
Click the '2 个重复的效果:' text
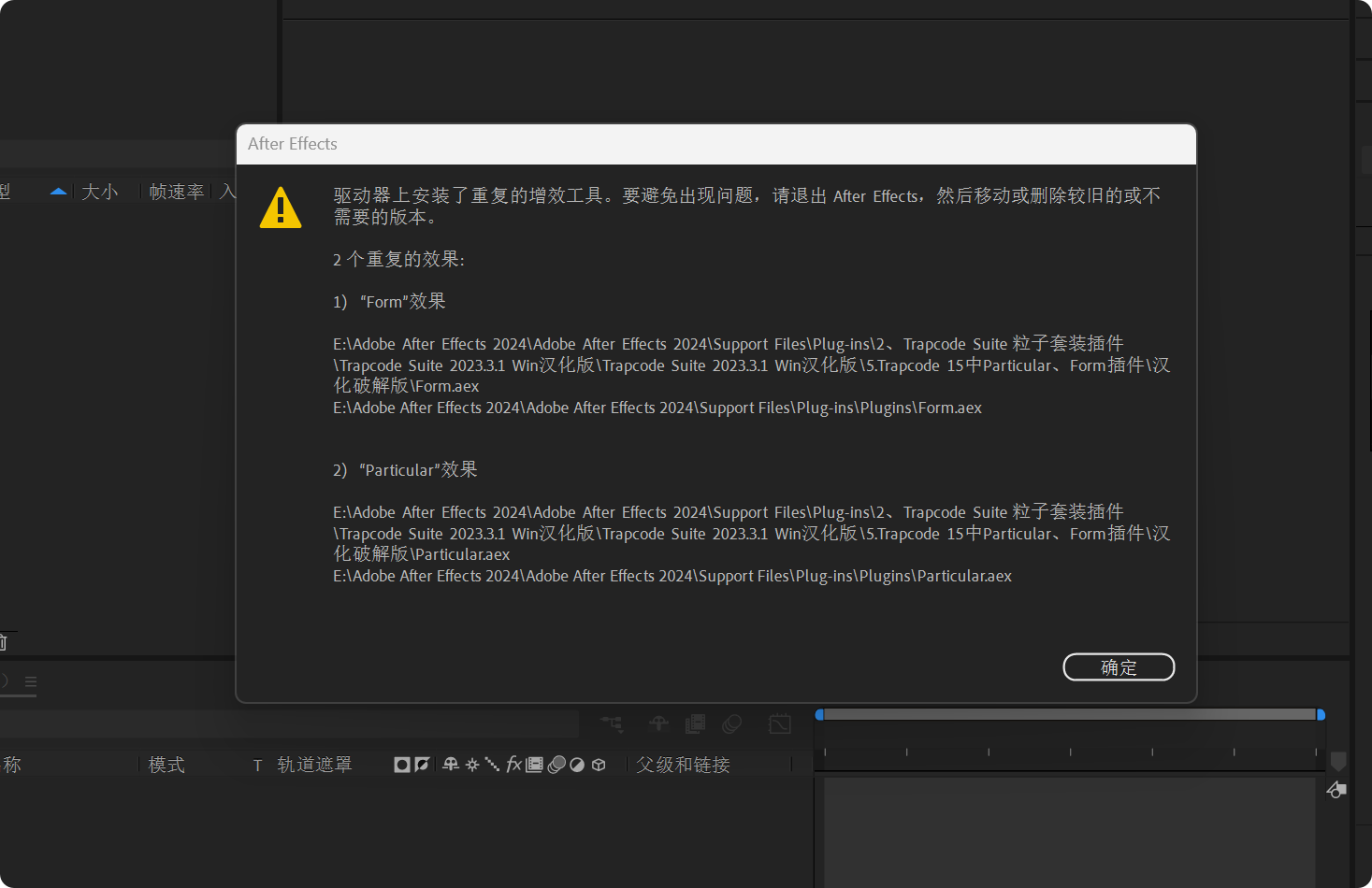pyautogui.click(x=398, y=259)
